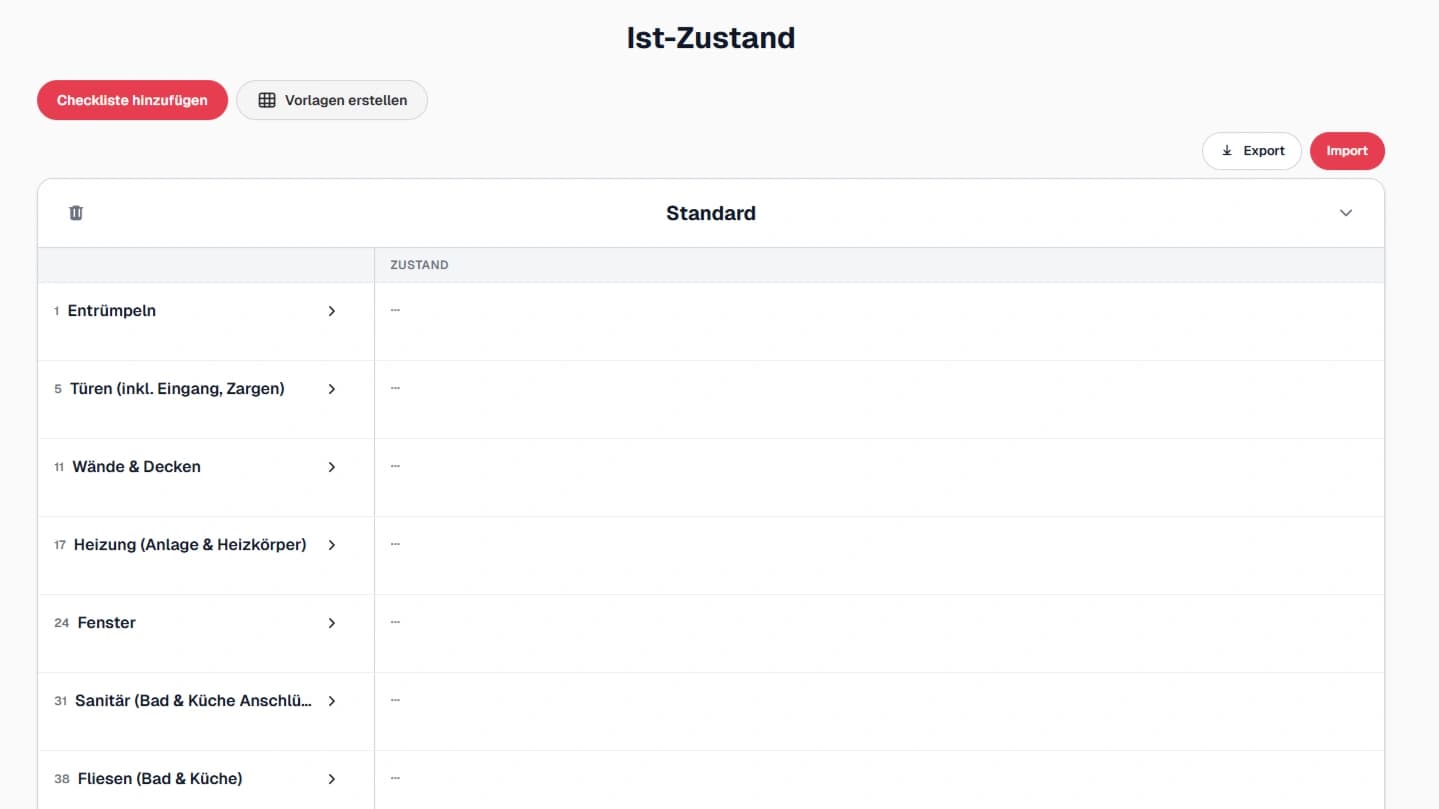Click the Checkliste hinzufügen button
The image size is (1439, 809).
click(x=132, y=100)
